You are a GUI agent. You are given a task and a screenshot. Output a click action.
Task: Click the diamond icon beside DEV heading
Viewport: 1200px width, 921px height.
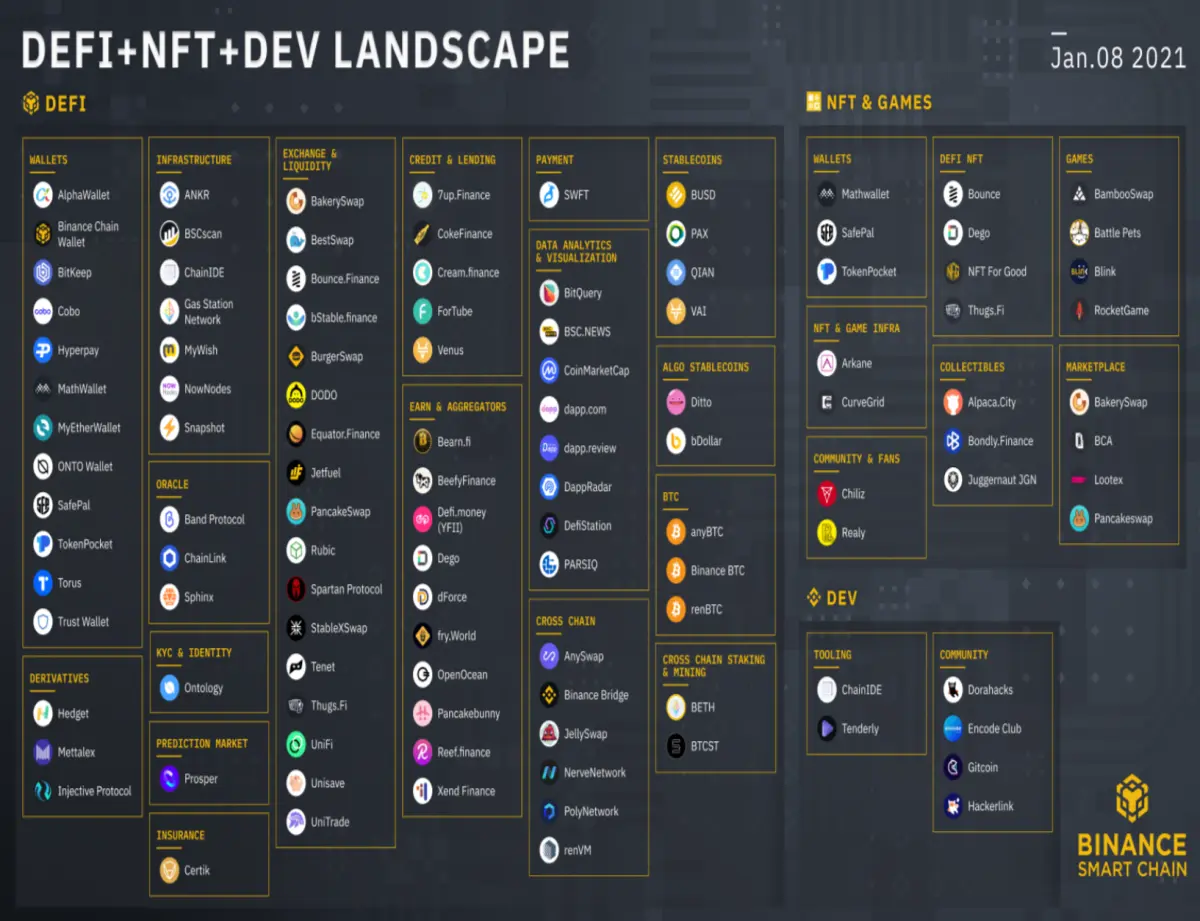(x=814, y=598)
